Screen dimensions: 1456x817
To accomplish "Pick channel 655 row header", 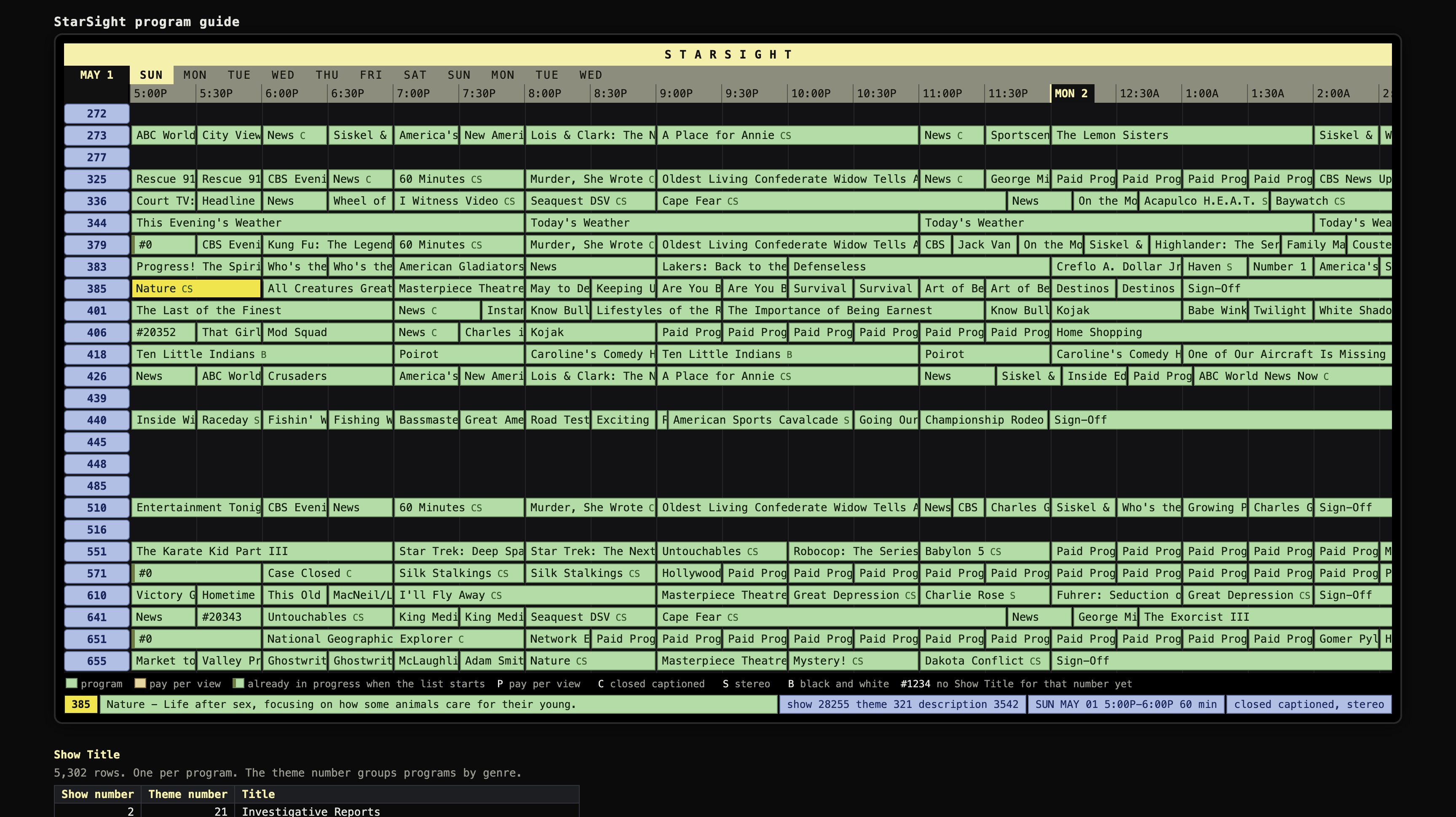I will click(96, 661).
